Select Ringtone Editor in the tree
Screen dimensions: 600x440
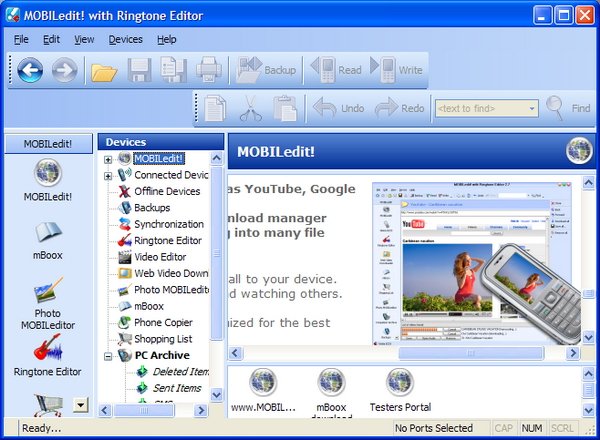pos(168,241)
